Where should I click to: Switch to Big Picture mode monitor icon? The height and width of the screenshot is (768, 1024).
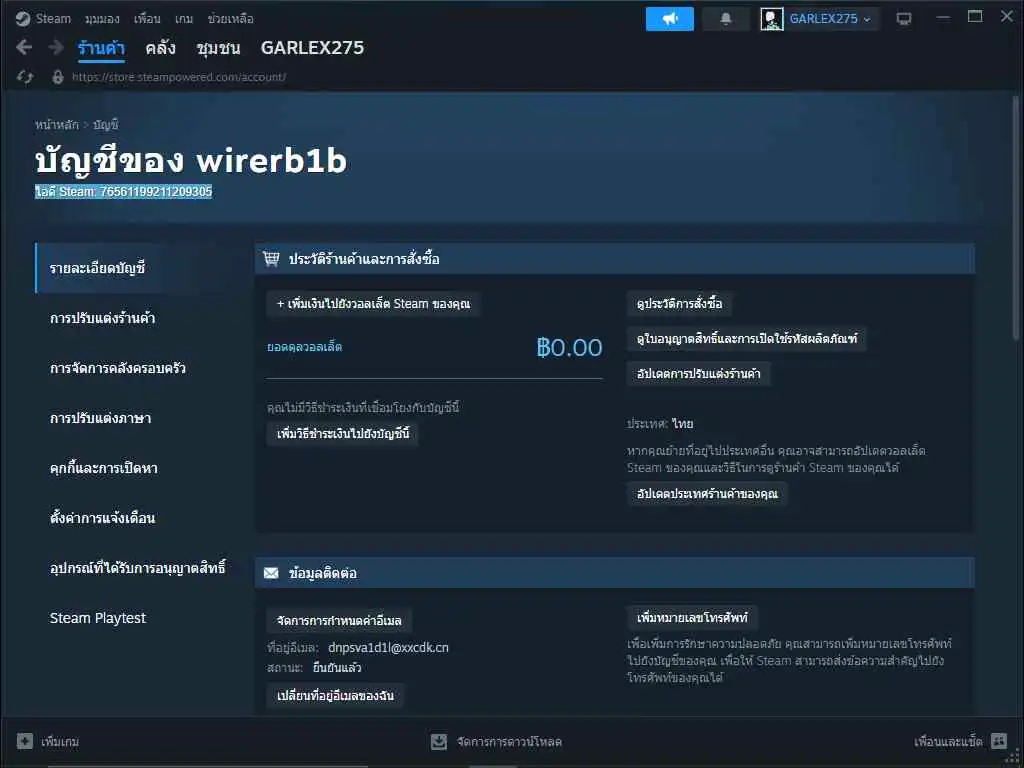click(904, 19)
